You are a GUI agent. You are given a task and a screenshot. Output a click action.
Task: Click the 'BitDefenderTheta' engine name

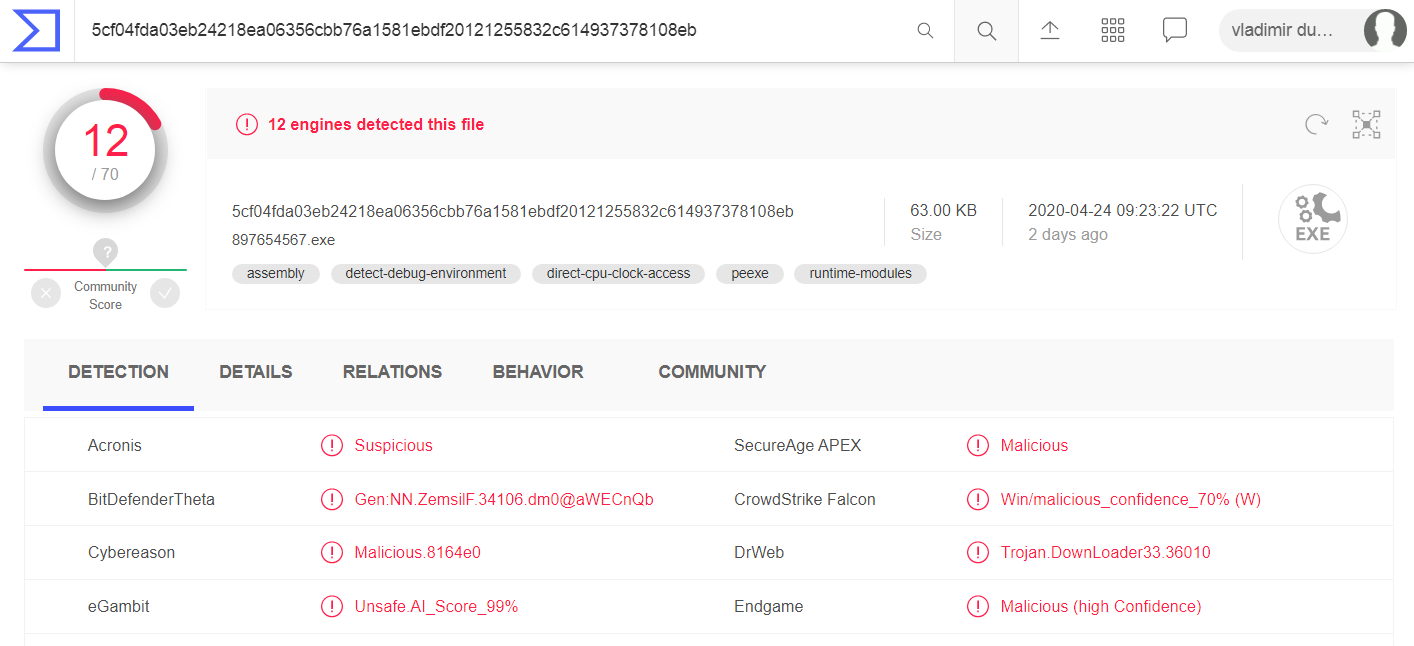pyautogui.click(x=151, y=499)
